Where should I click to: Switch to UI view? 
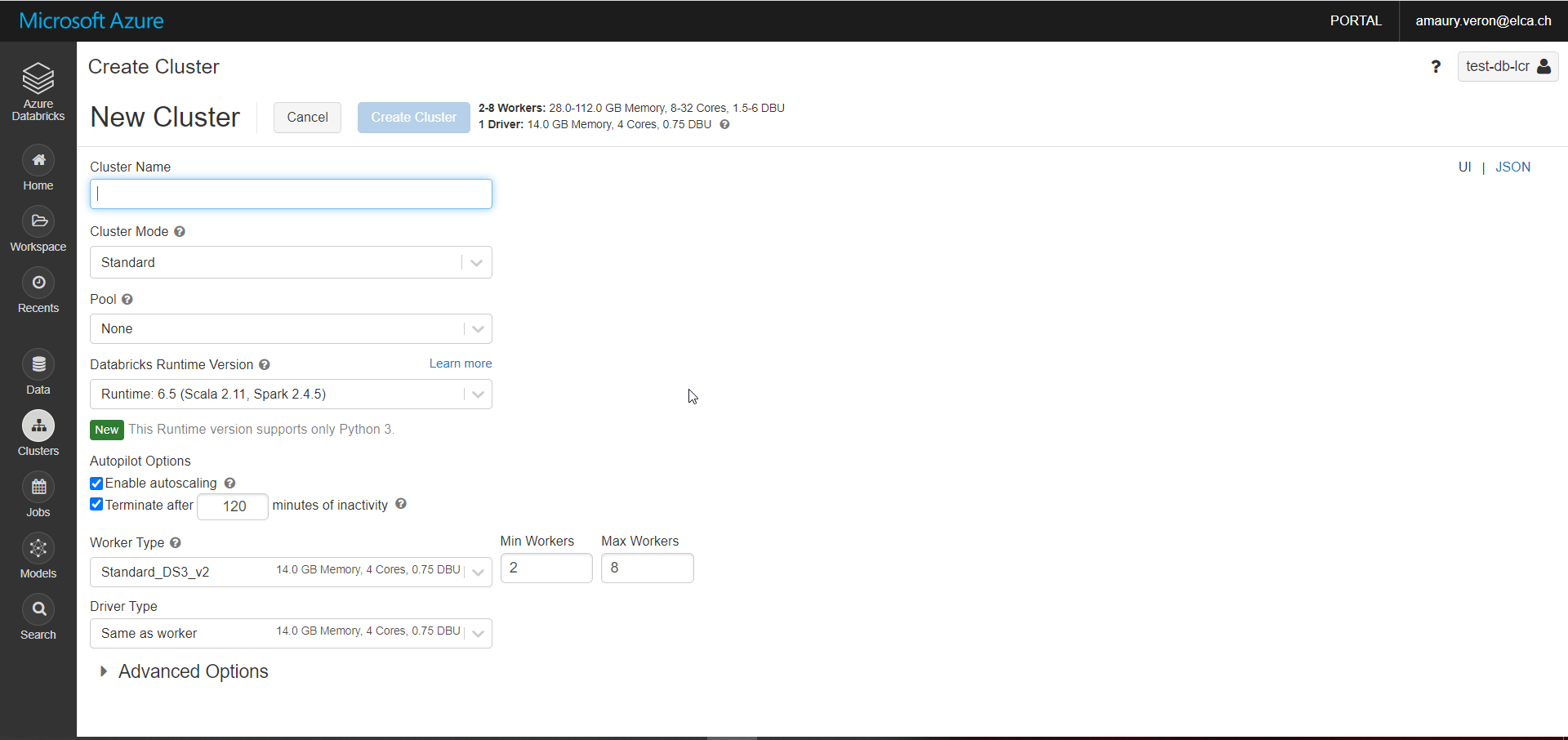1464,167
